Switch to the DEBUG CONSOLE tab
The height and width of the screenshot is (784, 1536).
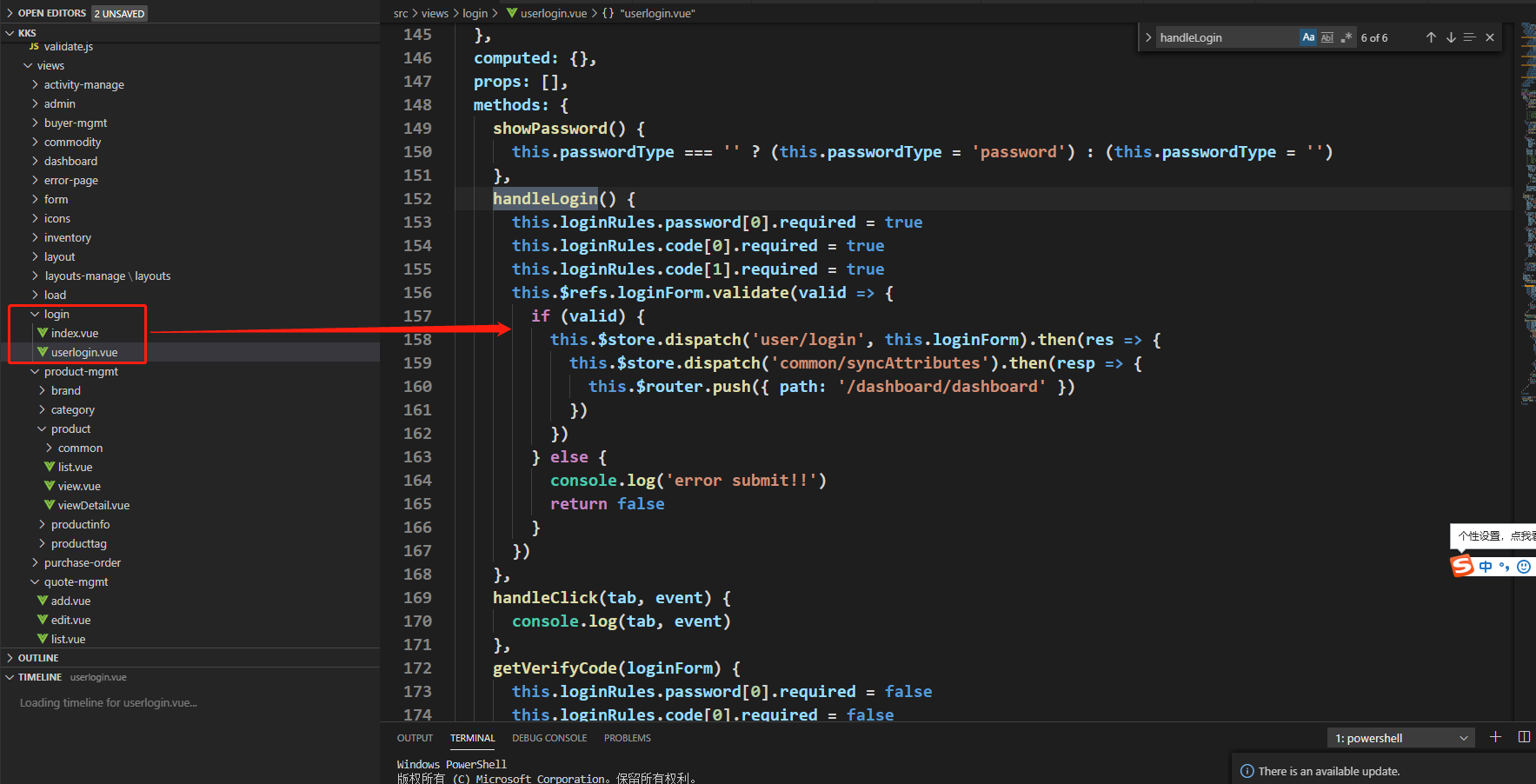[549, 738]
